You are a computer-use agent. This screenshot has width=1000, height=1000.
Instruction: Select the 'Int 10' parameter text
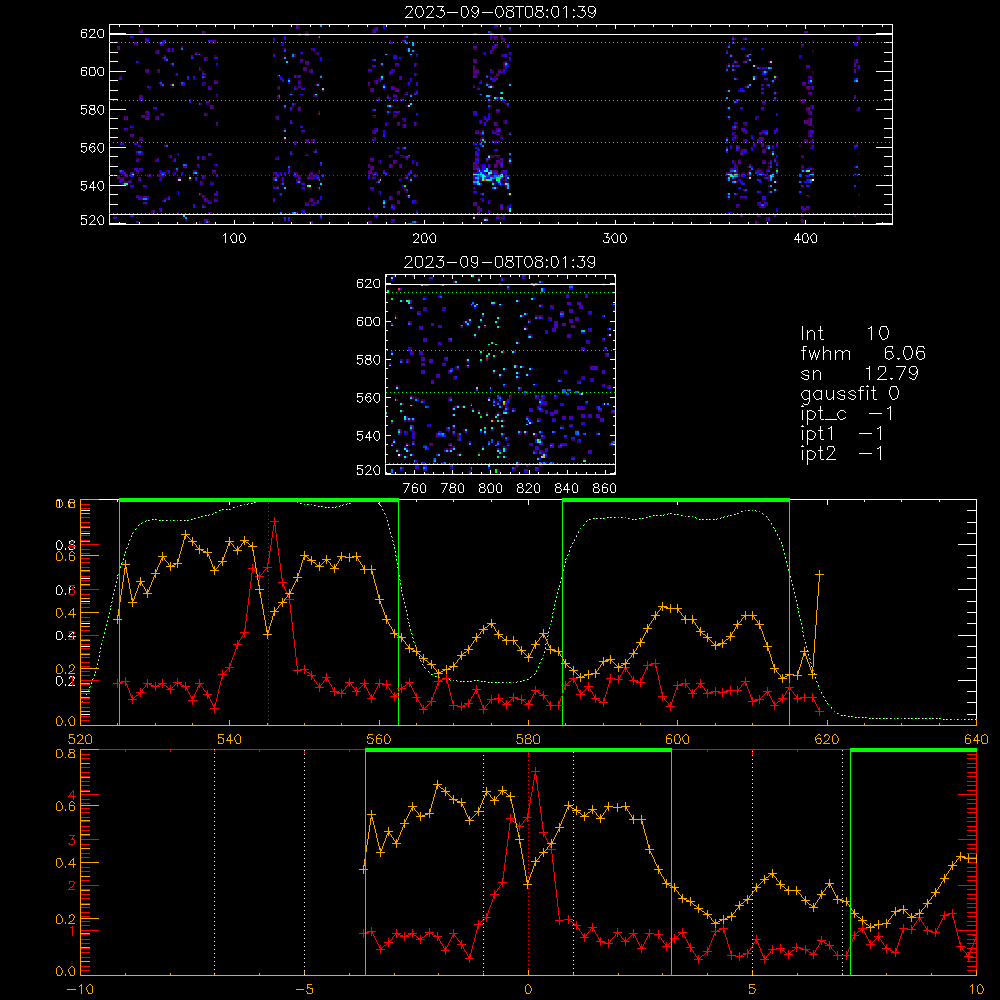tap(844, 333)
